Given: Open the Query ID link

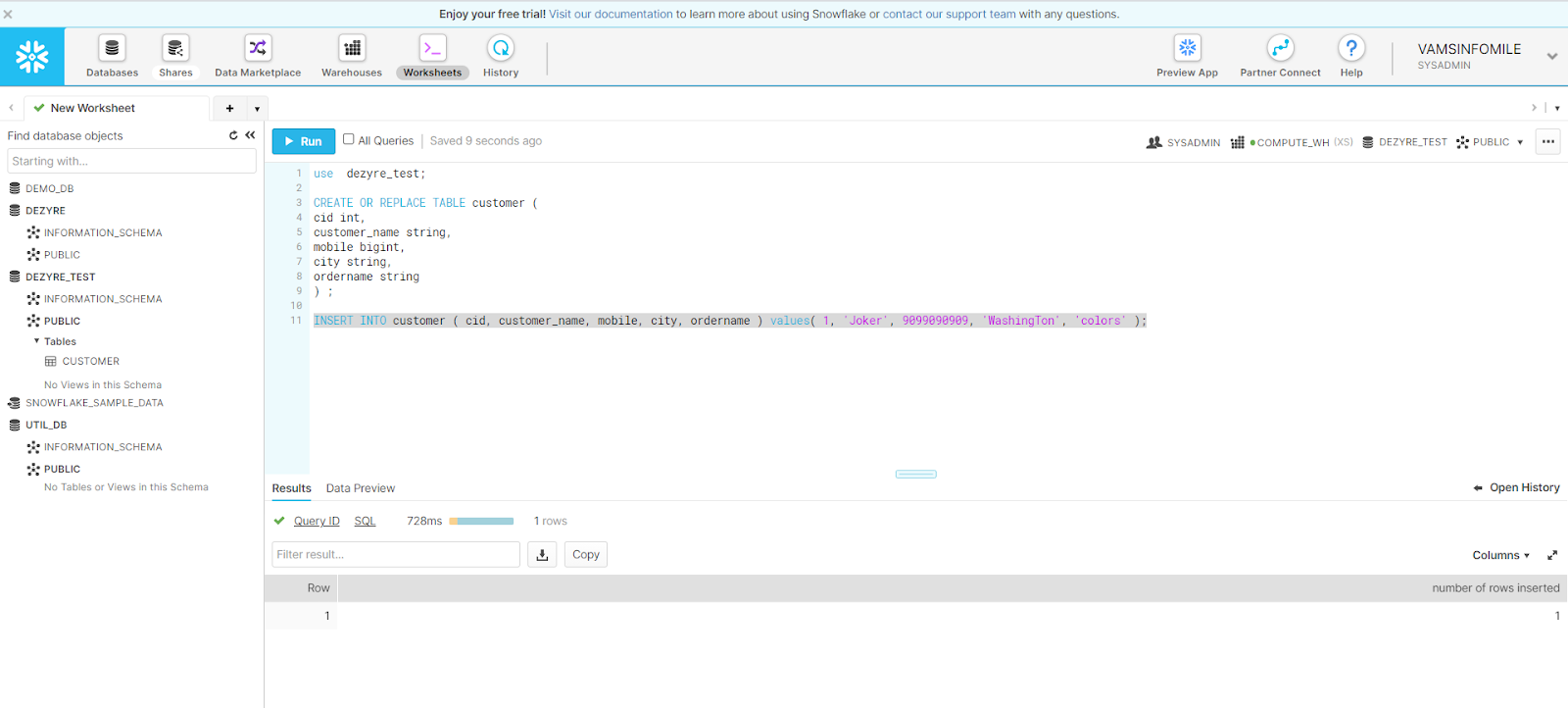Looking at the screenshot, I should [x=317, y=522].
